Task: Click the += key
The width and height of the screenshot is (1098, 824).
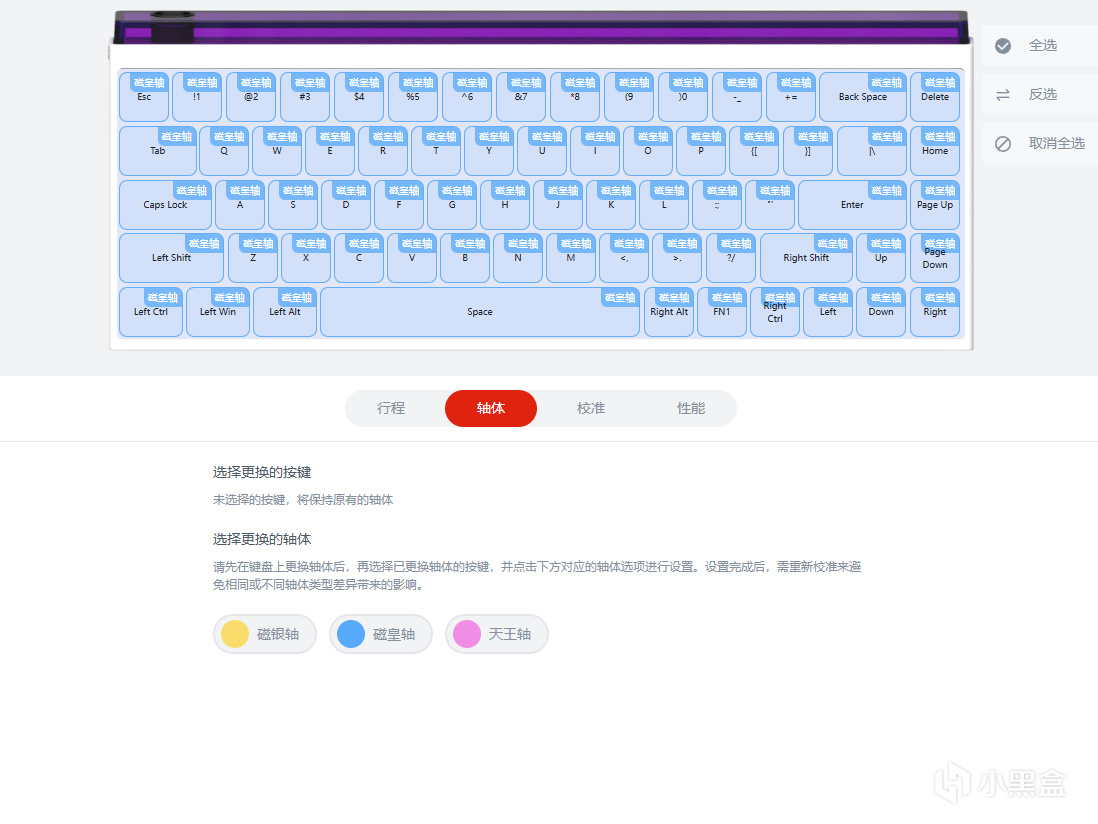Action: [791, 97]
